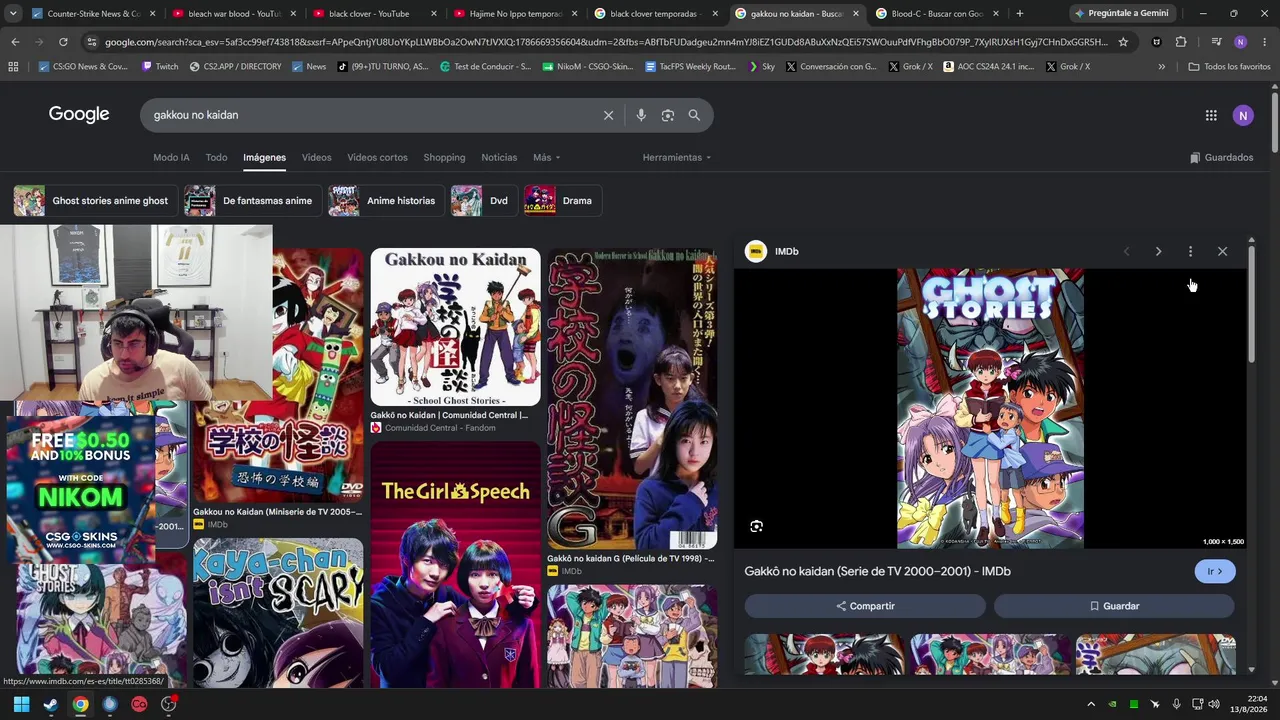Screen dimensions: 1280x720
Task: Click the Pregúntale a Gemini button
Action: pos(1121,14)
